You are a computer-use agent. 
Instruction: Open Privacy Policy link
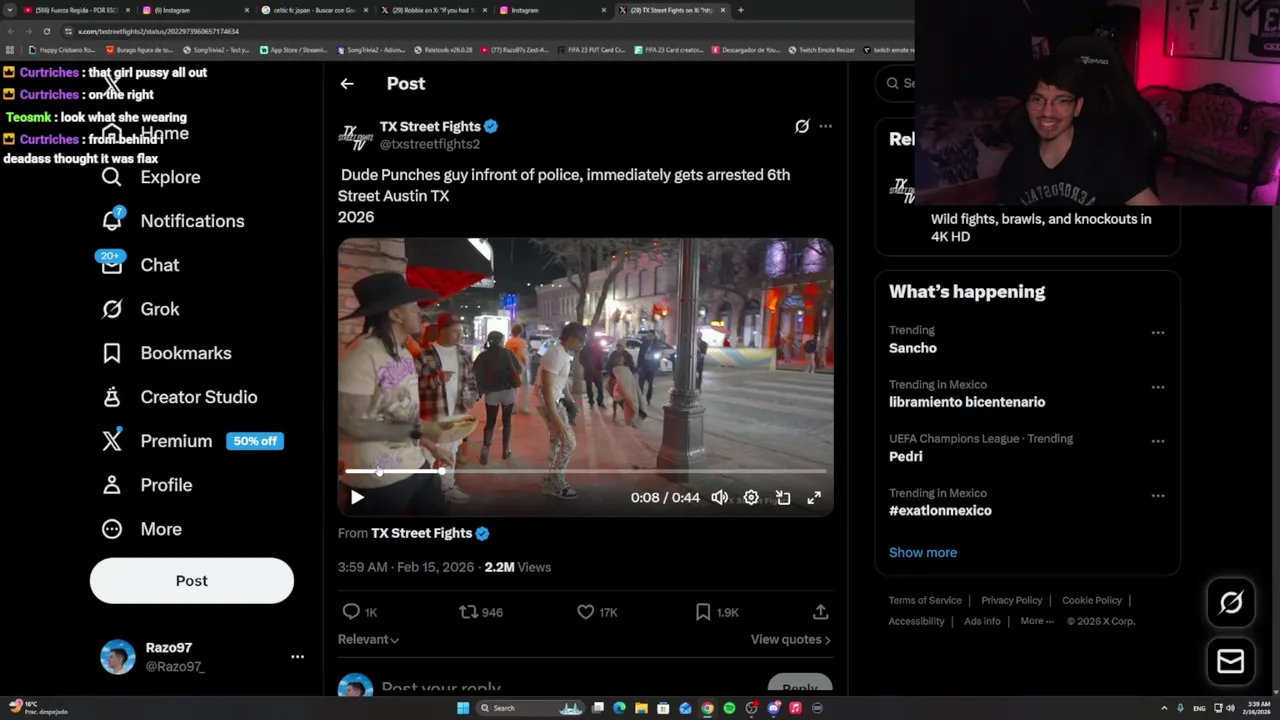pyautogui.click(x=1011, y=600)
